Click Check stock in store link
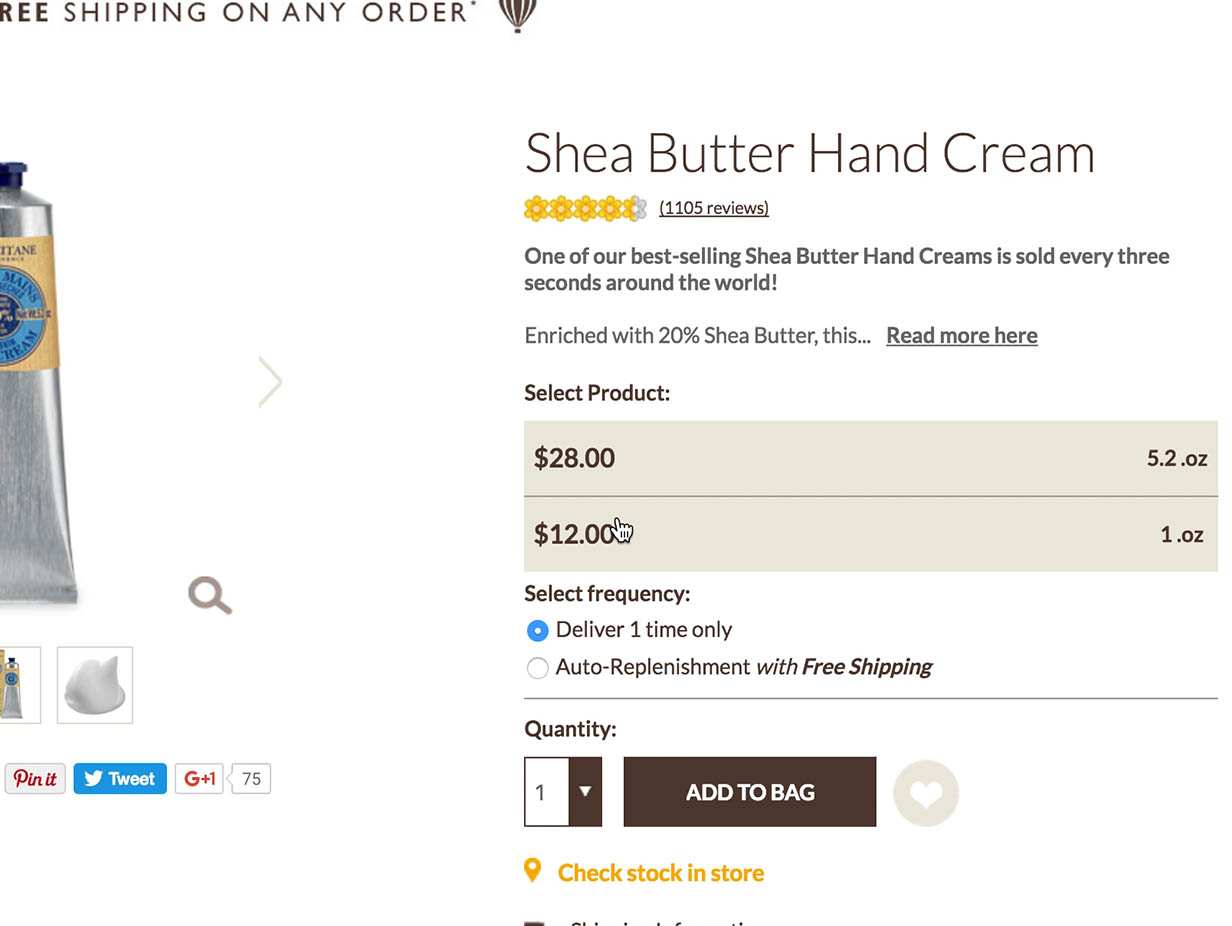 [x=660, y=873]
